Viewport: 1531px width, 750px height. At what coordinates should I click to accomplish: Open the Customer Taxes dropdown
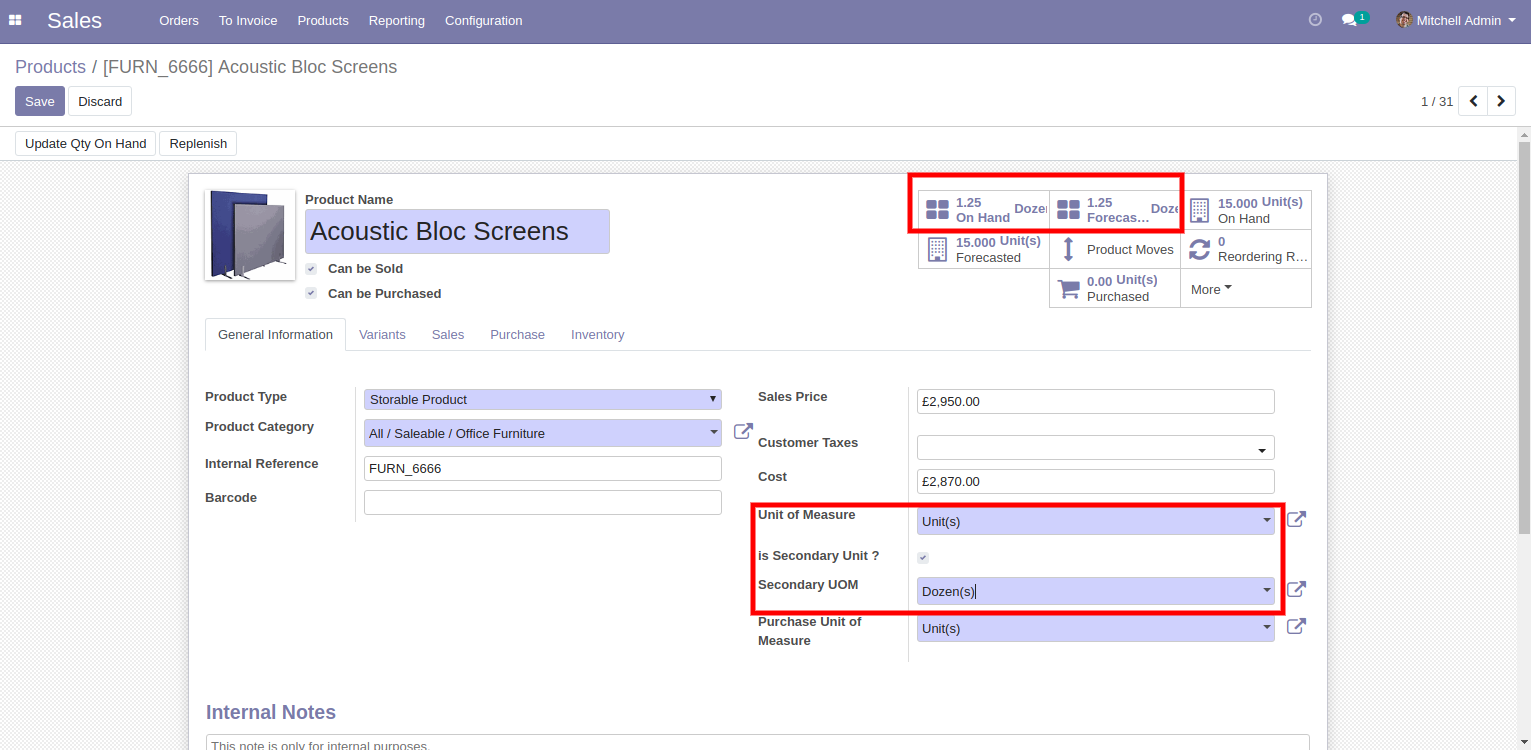point(1095,448)
